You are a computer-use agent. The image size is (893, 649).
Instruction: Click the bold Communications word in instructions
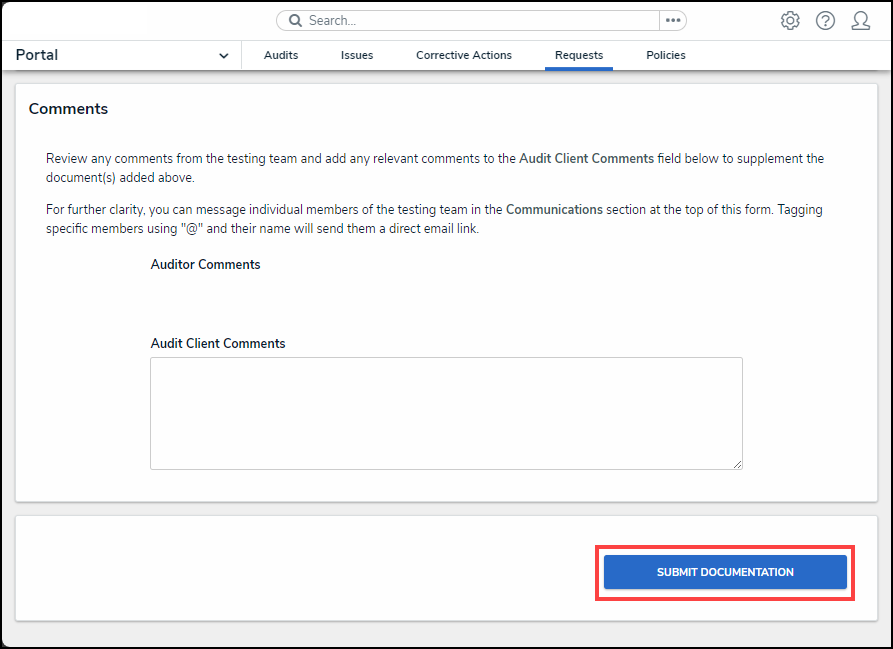click(554, 210)
